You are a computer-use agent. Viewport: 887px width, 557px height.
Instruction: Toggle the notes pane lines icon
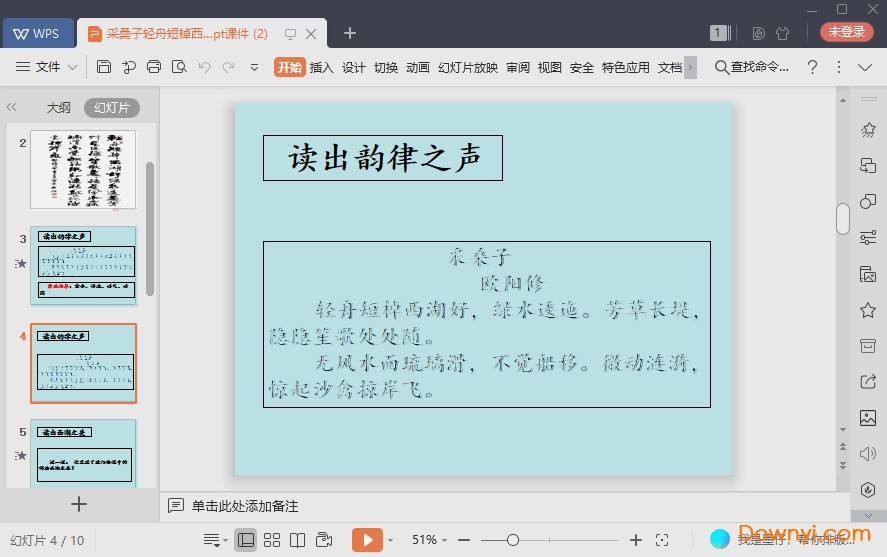[x=212, y=540]
